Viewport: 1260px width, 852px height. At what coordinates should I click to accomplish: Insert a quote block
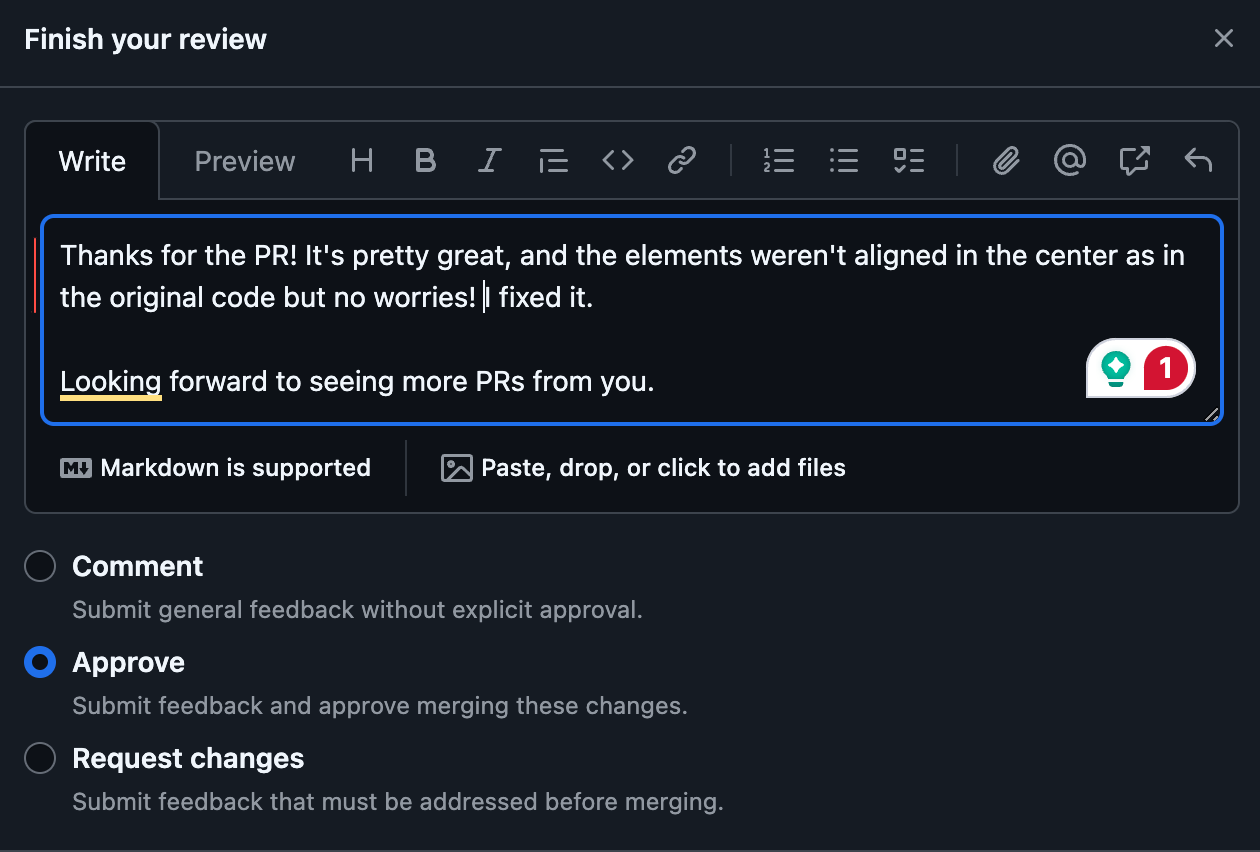(x=553, y=160)
